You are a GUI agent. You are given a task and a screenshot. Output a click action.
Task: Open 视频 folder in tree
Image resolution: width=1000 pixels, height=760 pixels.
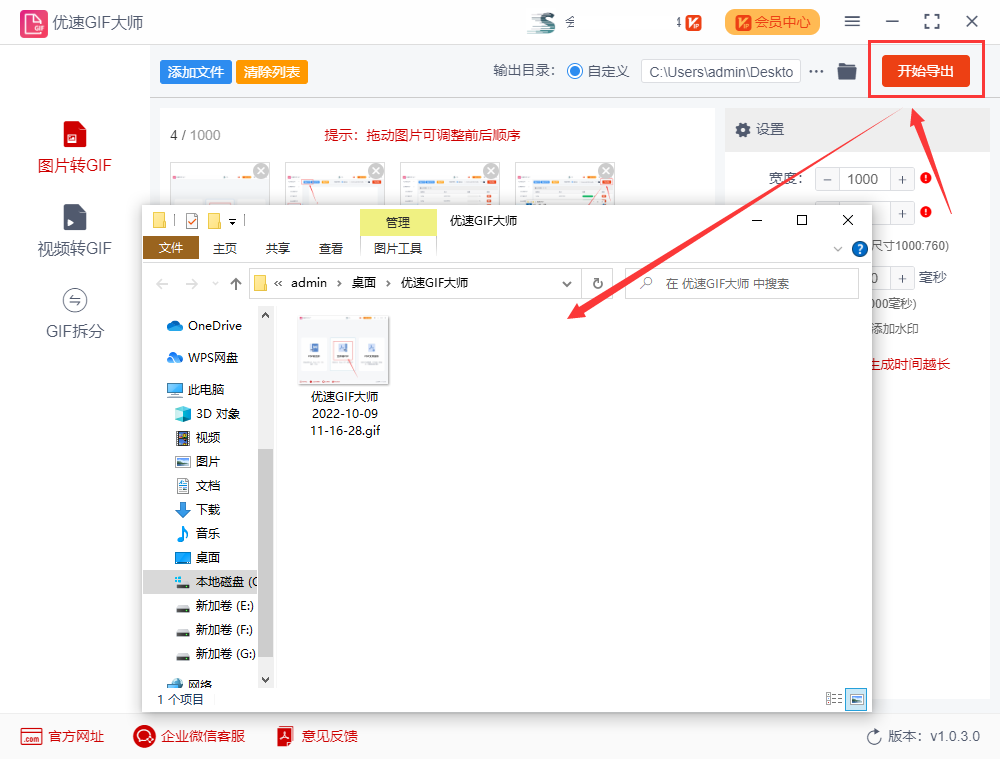pyautogui.click(x=198, y=438)
